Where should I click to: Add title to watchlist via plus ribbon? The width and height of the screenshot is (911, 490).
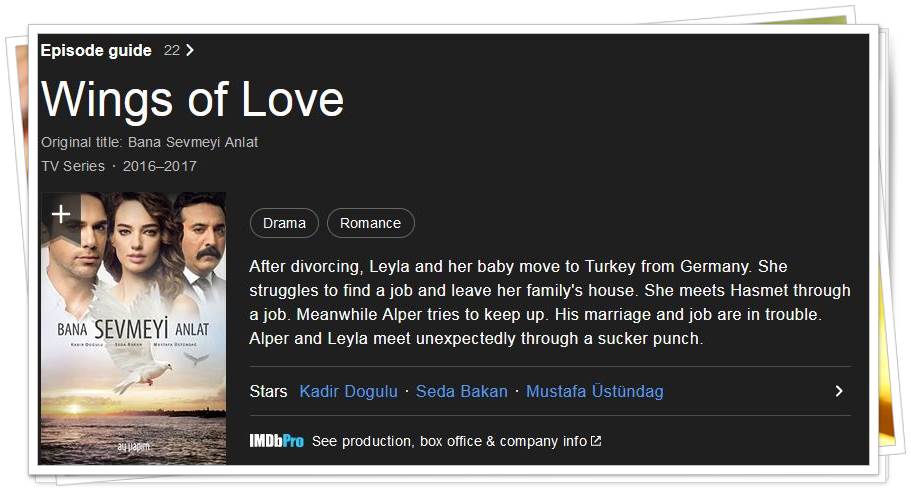pos(61,216)
